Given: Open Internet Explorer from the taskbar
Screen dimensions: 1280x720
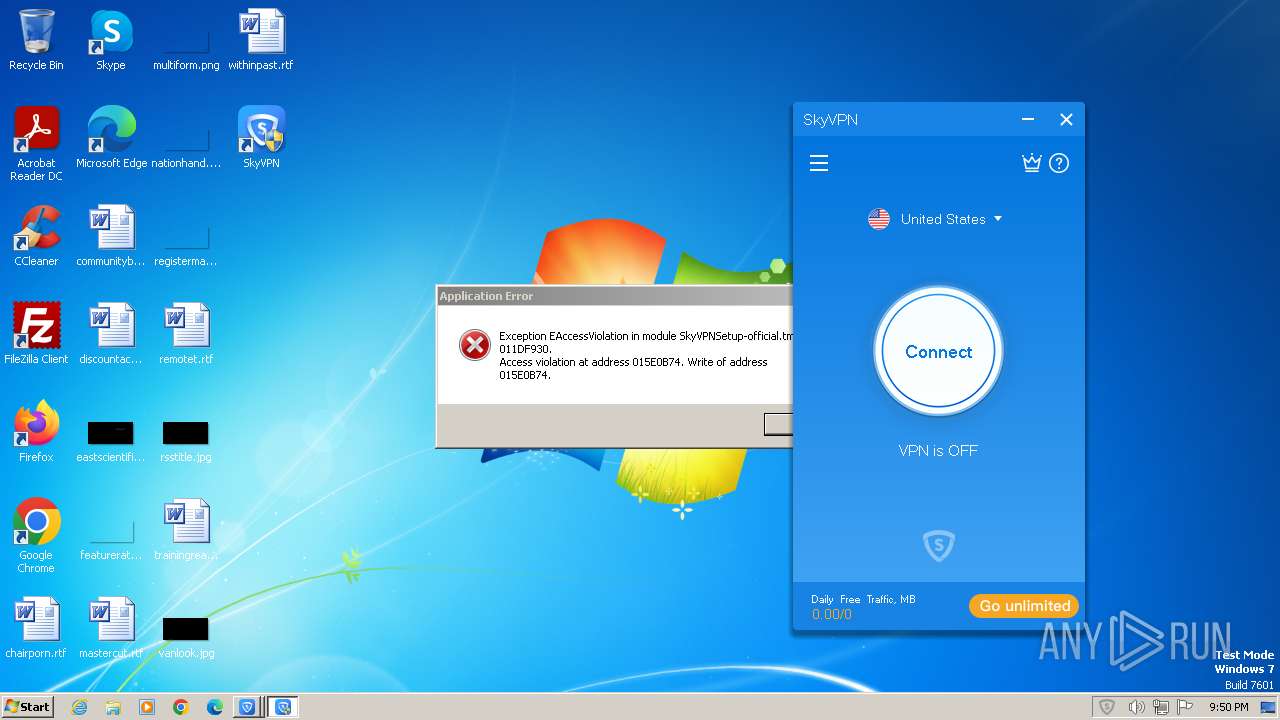Looking at the screenshot, I should coord(79,707).
